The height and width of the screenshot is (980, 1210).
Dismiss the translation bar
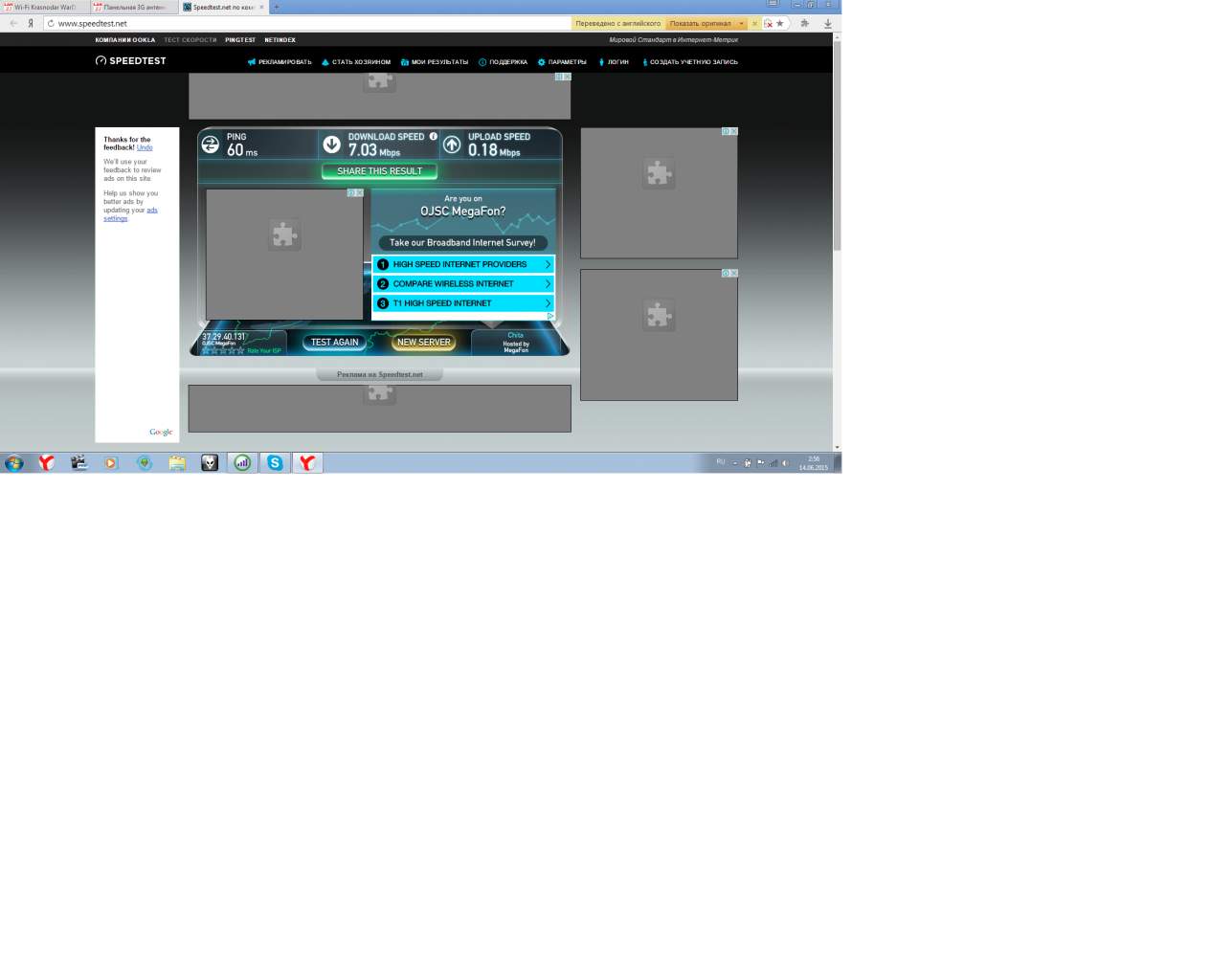[x=754, y=23]
